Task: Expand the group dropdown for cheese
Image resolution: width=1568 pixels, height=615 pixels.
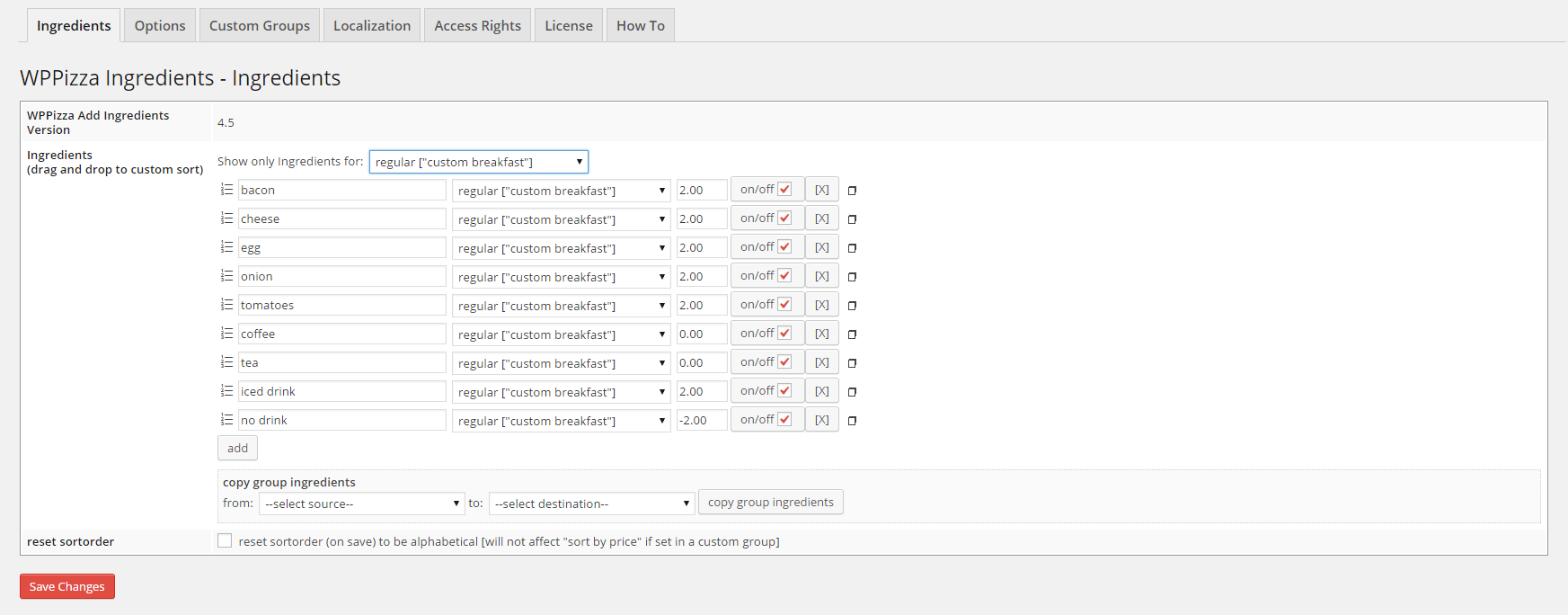Action: point(562,219)
